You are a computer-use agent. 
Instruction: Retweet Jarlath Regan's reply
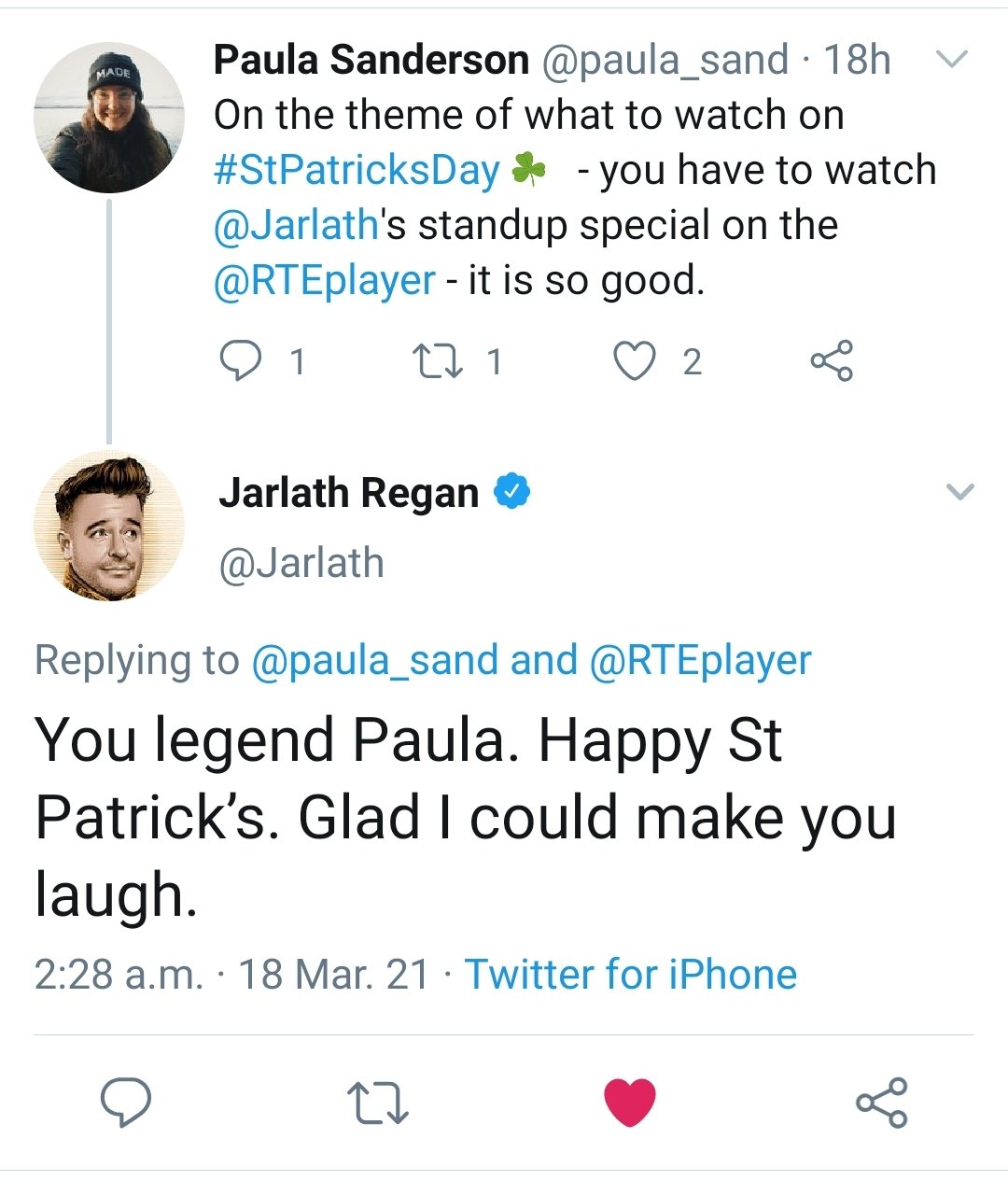point(377,1102)
